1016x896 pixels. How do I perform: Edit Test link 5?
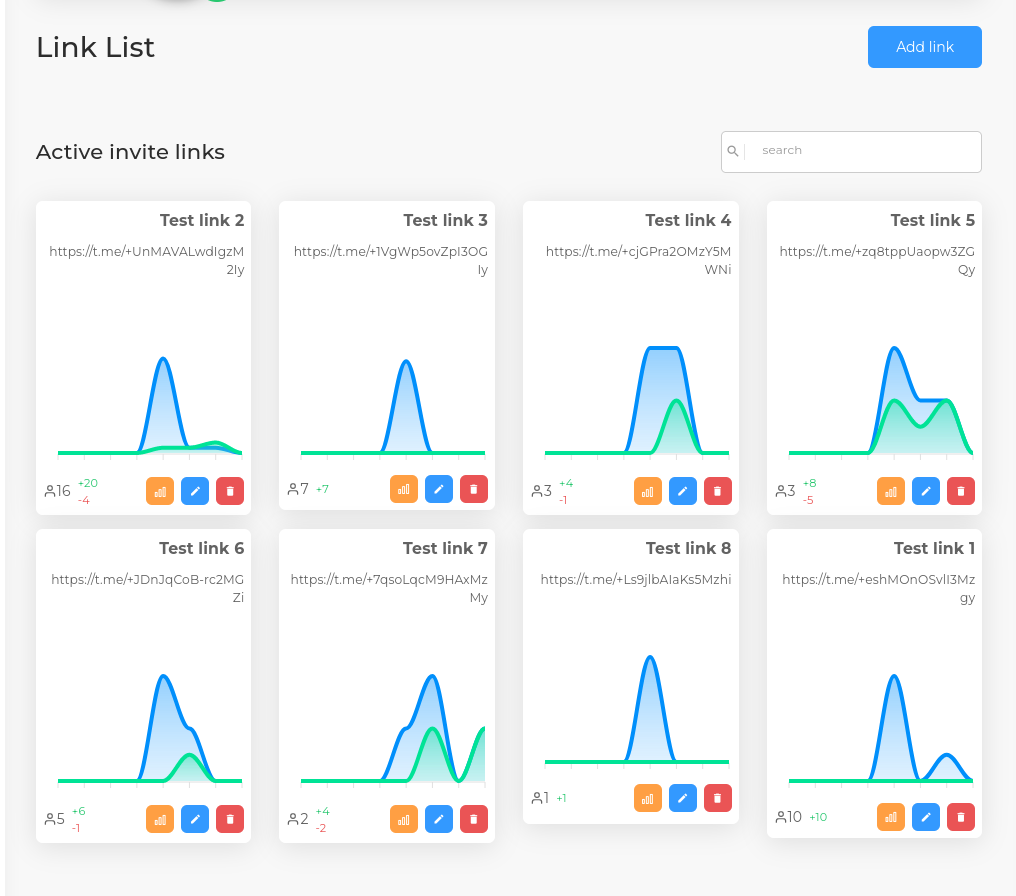[x=926, y=491]
